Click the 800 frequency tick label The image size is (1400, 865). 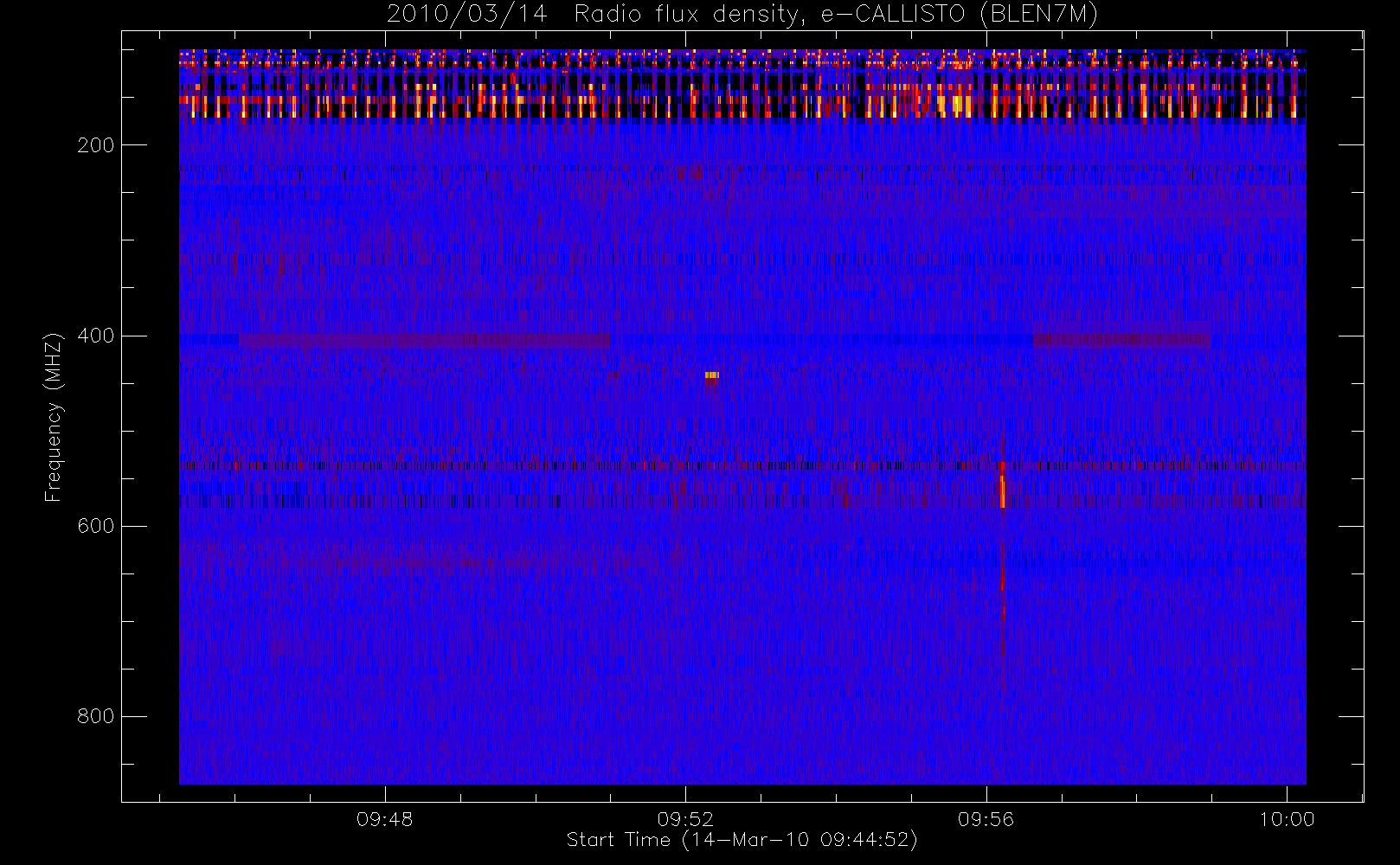pyautogui.click(x=96, y=716)
